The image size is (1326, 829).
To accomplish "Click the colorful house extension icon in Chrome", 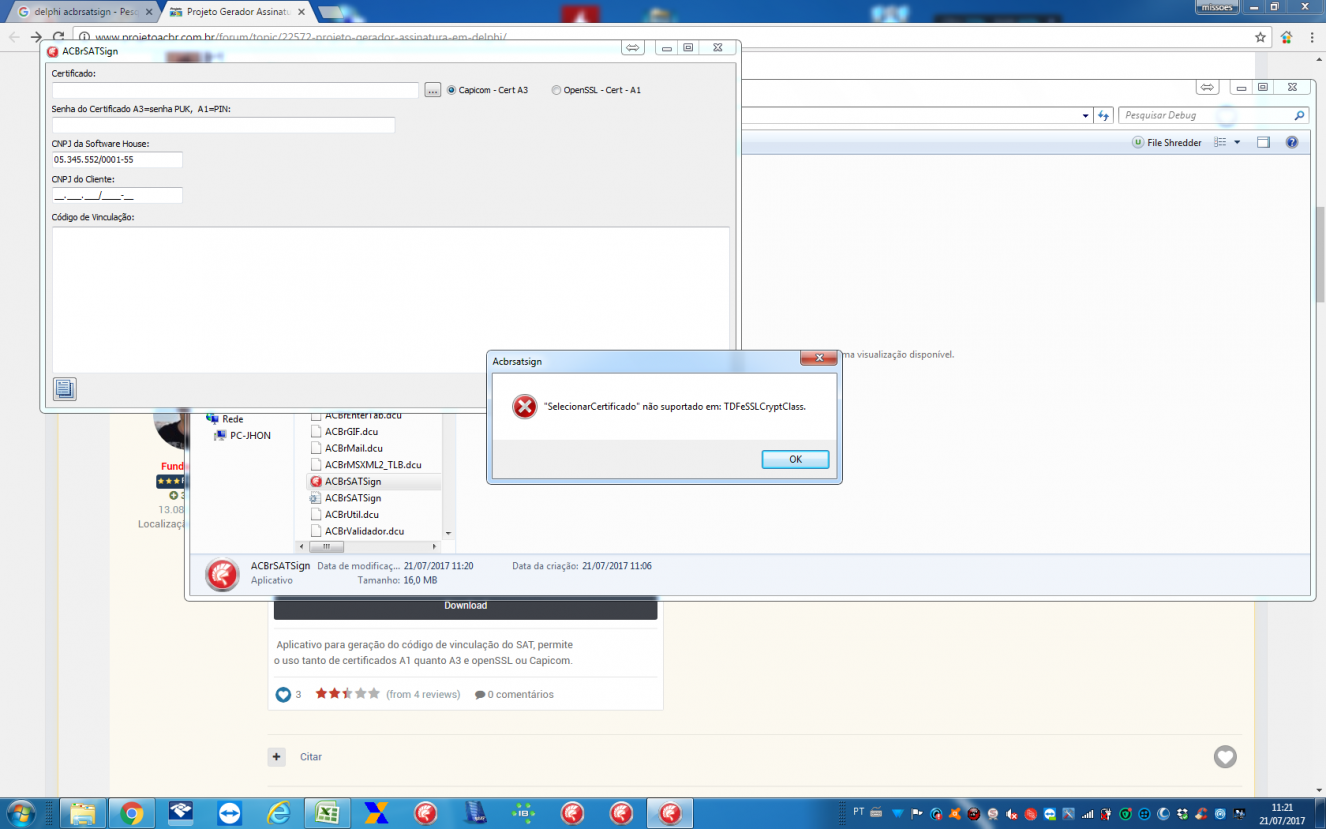I will pos(1287,37).
